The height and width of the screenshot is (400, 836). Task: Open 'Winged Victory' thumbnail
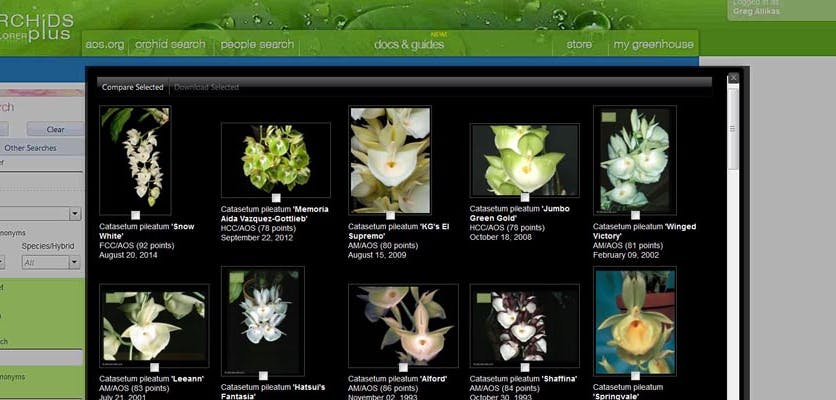[x=635, y=159]
